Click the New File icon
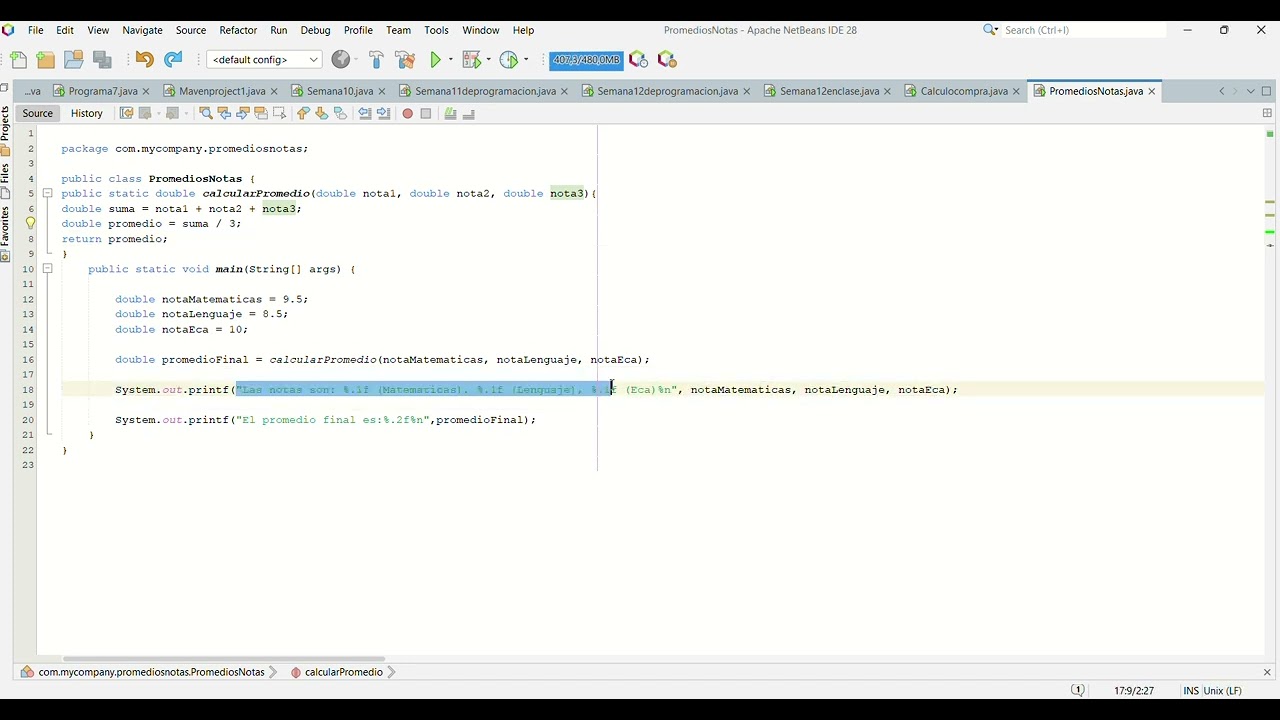 coord(18,60)
